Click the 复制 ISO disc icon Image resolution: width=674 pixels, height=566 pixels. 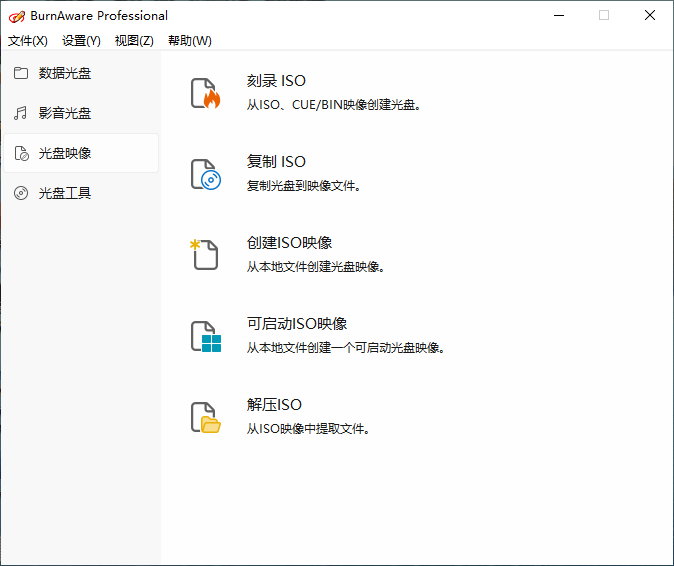205,174
